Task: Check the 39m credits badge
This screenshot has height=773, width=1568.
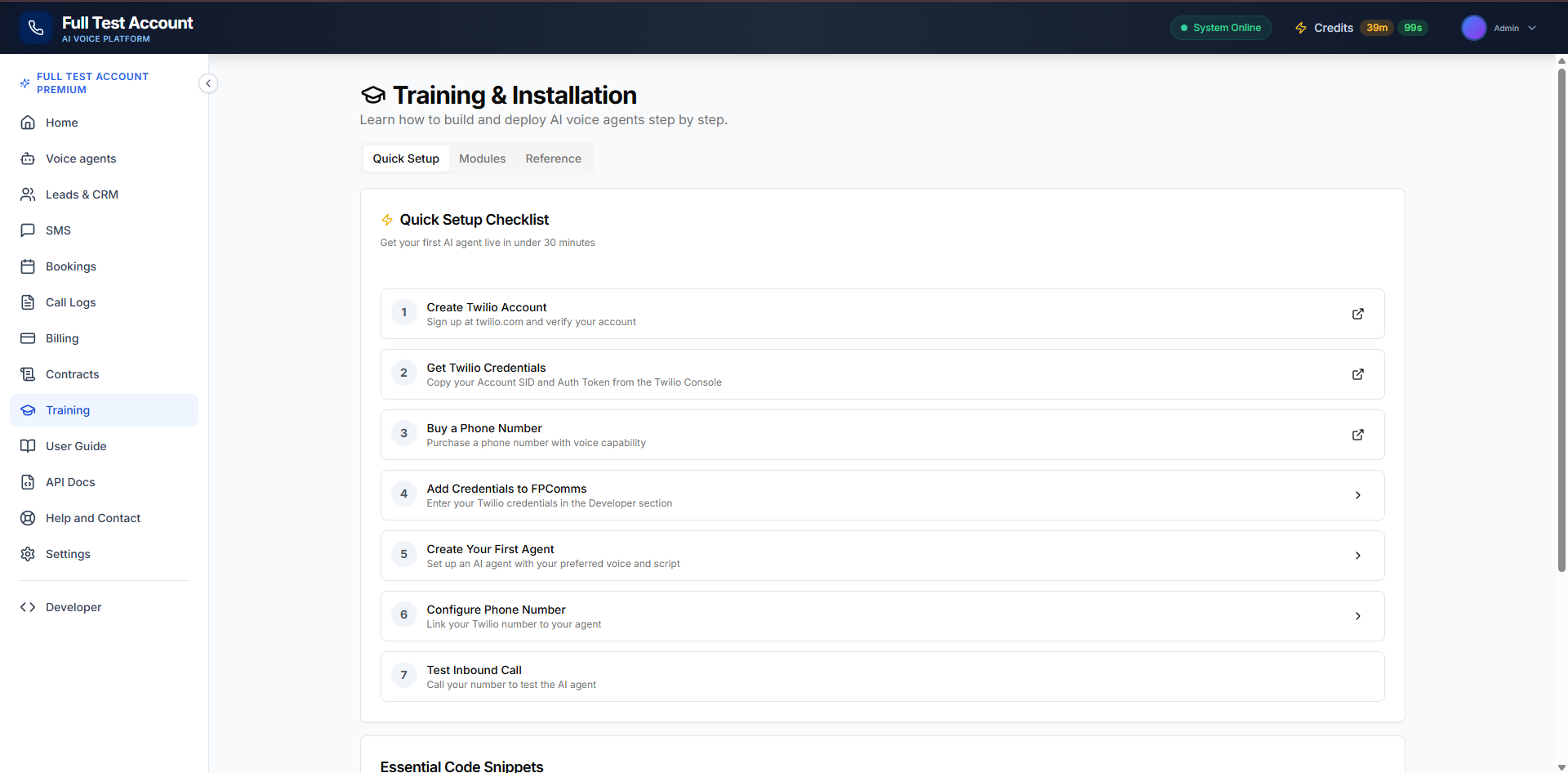Action: [x=1377, y=27]
